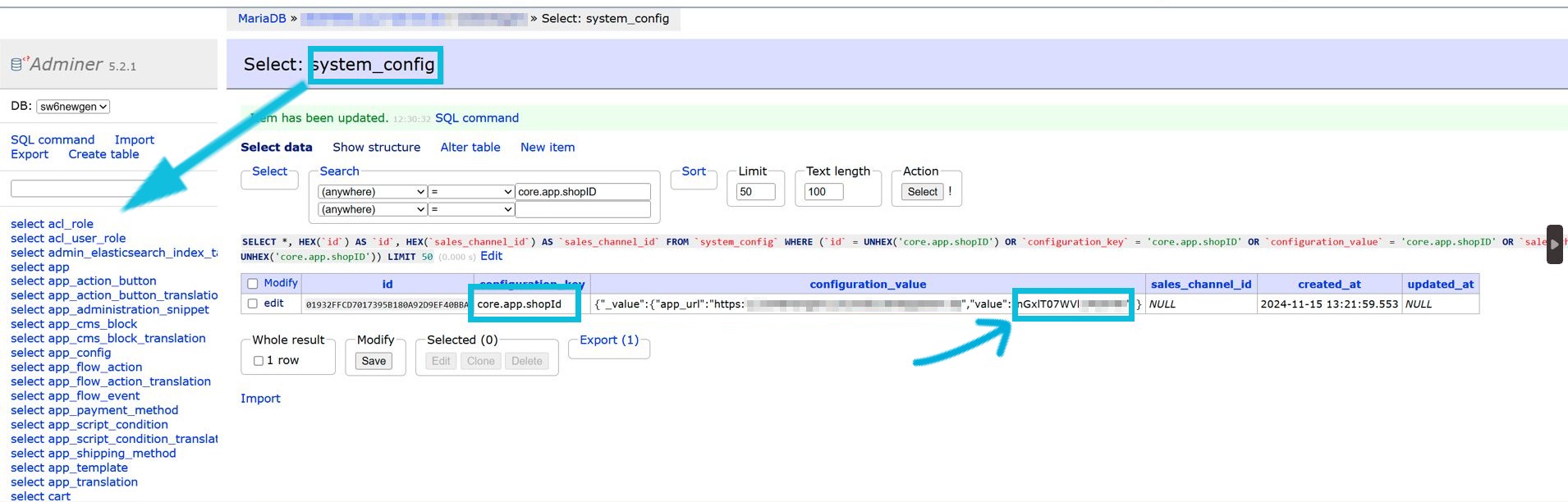Click the MariaDB breadcrumb link

pyautogui.click(x=262, y=18)
